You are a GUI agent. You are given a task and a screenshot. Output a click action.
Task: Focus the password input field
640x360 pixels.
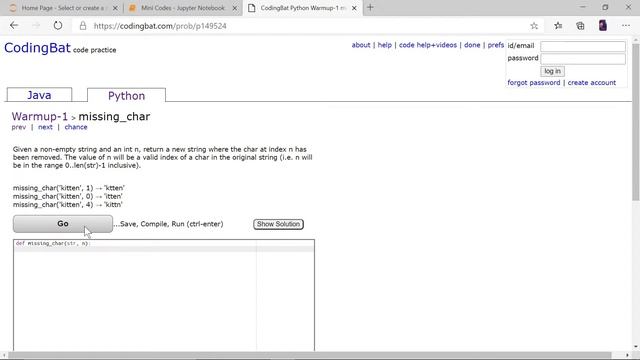coord(582,58)
